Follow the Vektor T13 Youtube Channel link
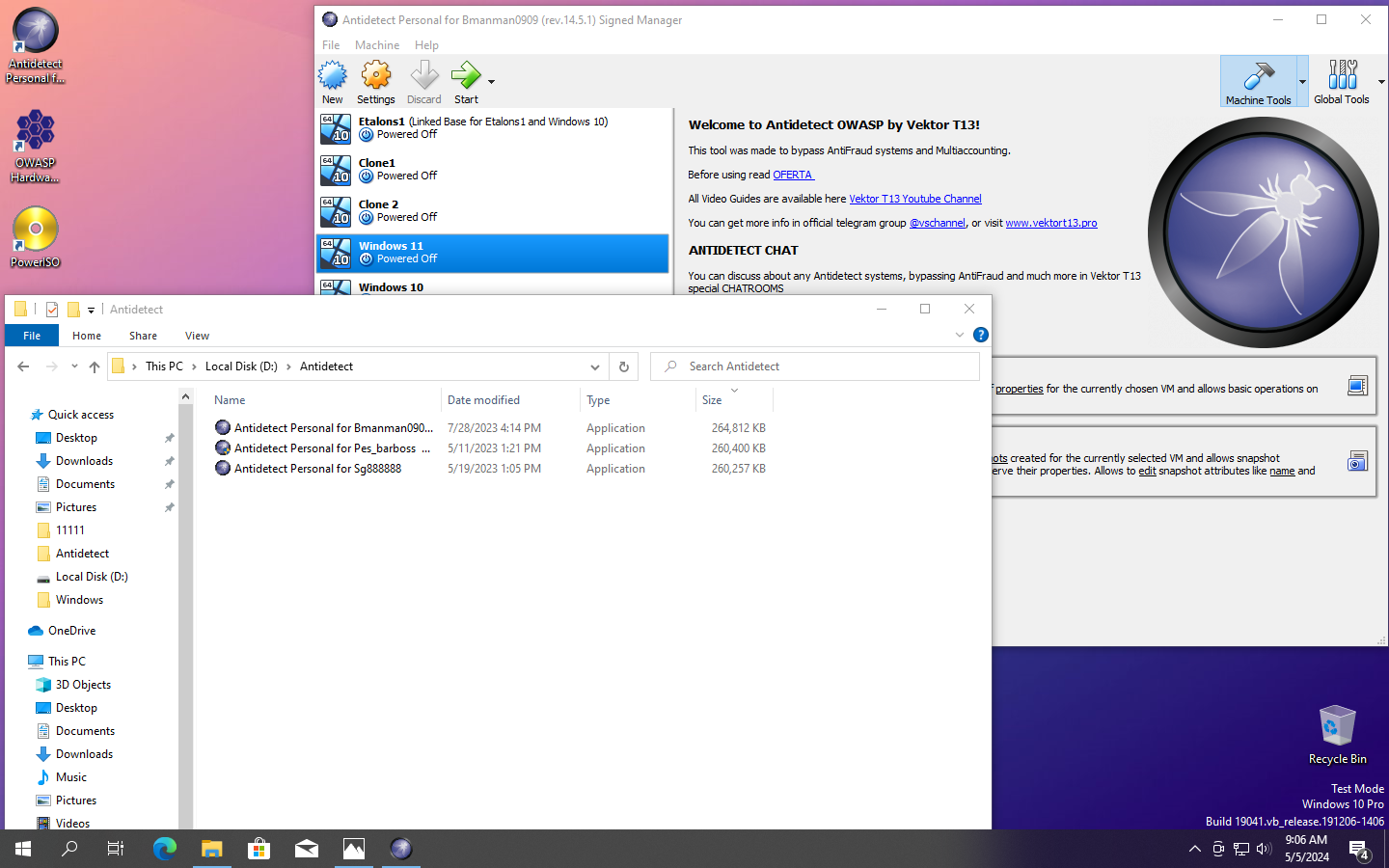This screenshot has width=1389, height=868. (x=914, y=199)
